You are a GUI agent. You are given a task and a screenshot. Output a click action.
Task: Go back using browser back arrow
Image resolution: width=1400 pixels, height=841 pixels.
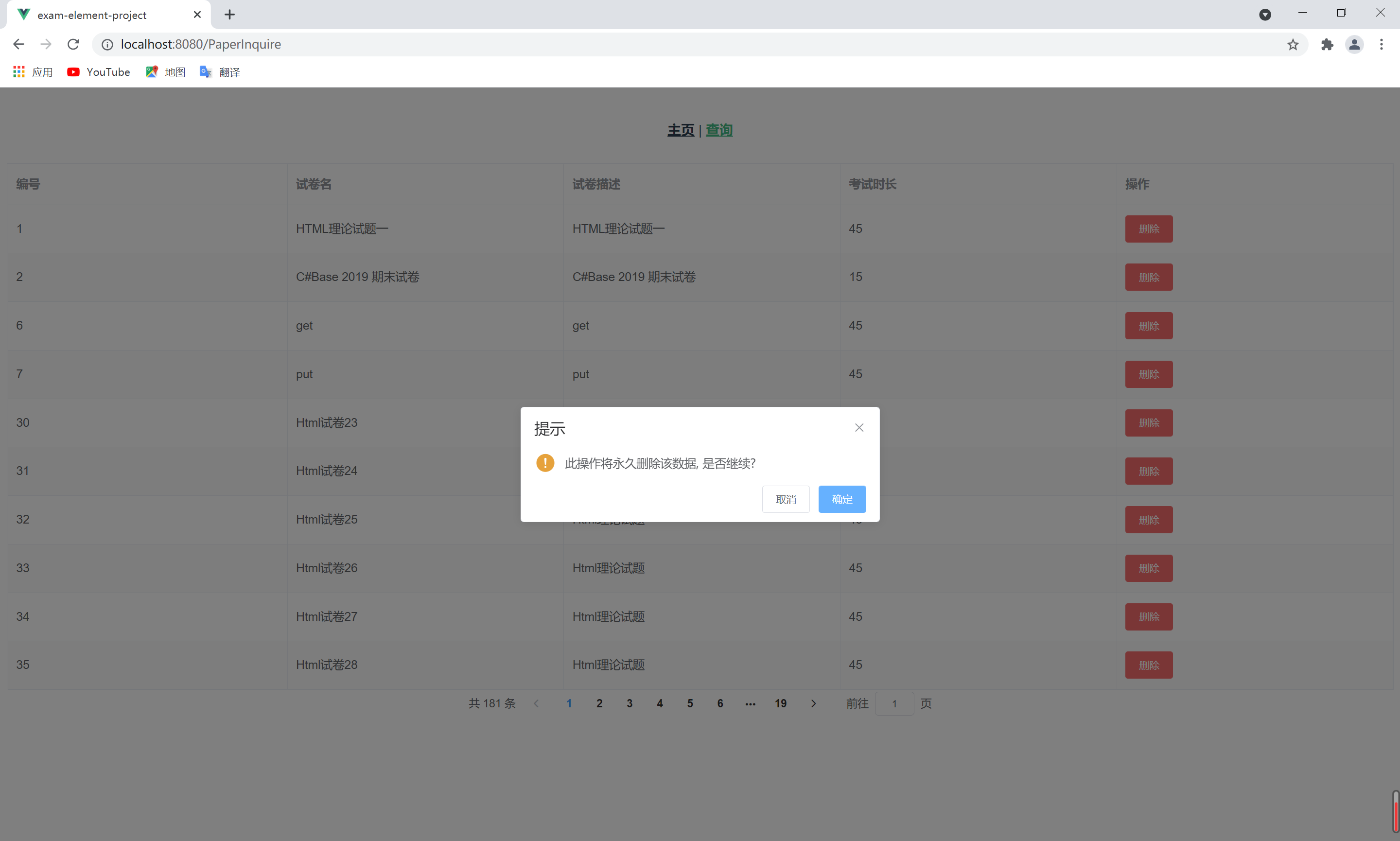click(x=18, y=44)
